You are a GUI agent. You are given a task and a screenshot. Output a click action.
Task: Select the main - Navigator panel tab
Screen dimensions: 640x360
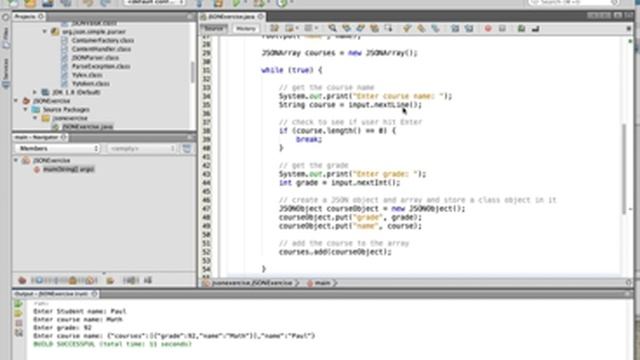[40, 138]
